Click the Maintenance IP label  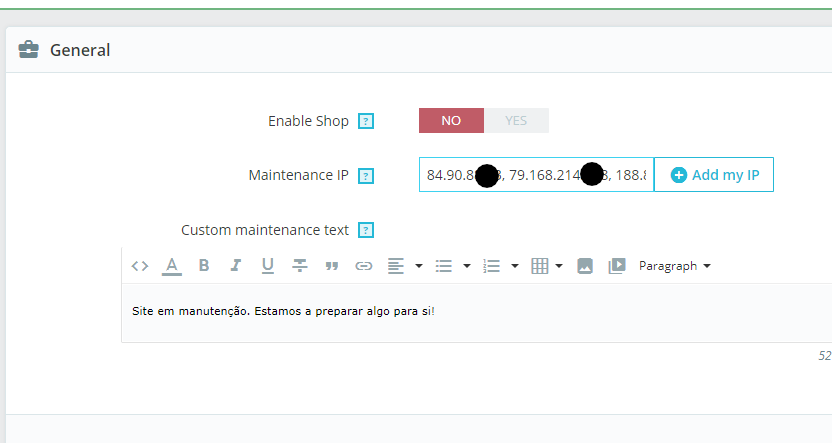tap(299, 175)
